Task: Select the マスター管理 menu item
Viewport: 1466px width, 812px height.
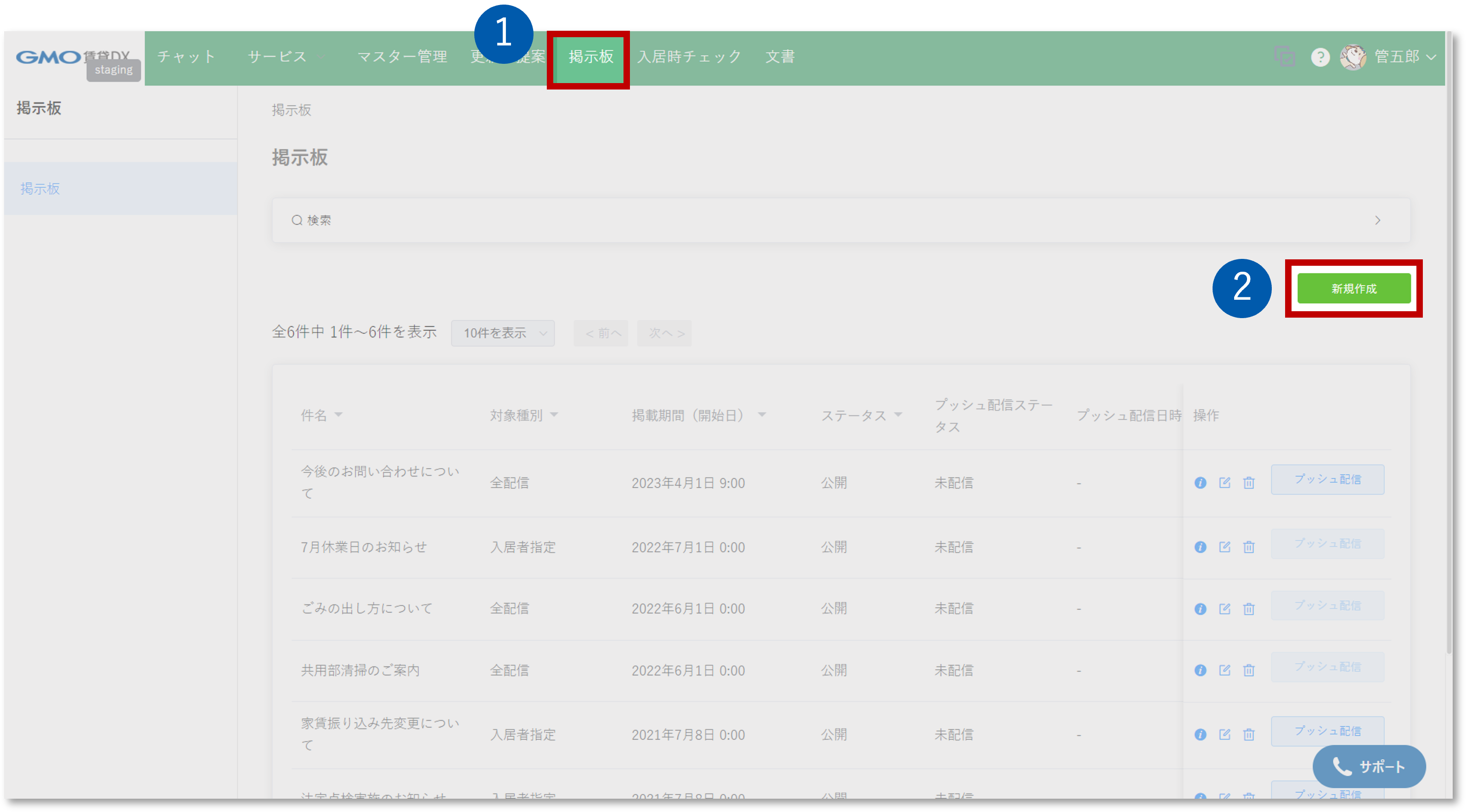Action: point(402,57)
